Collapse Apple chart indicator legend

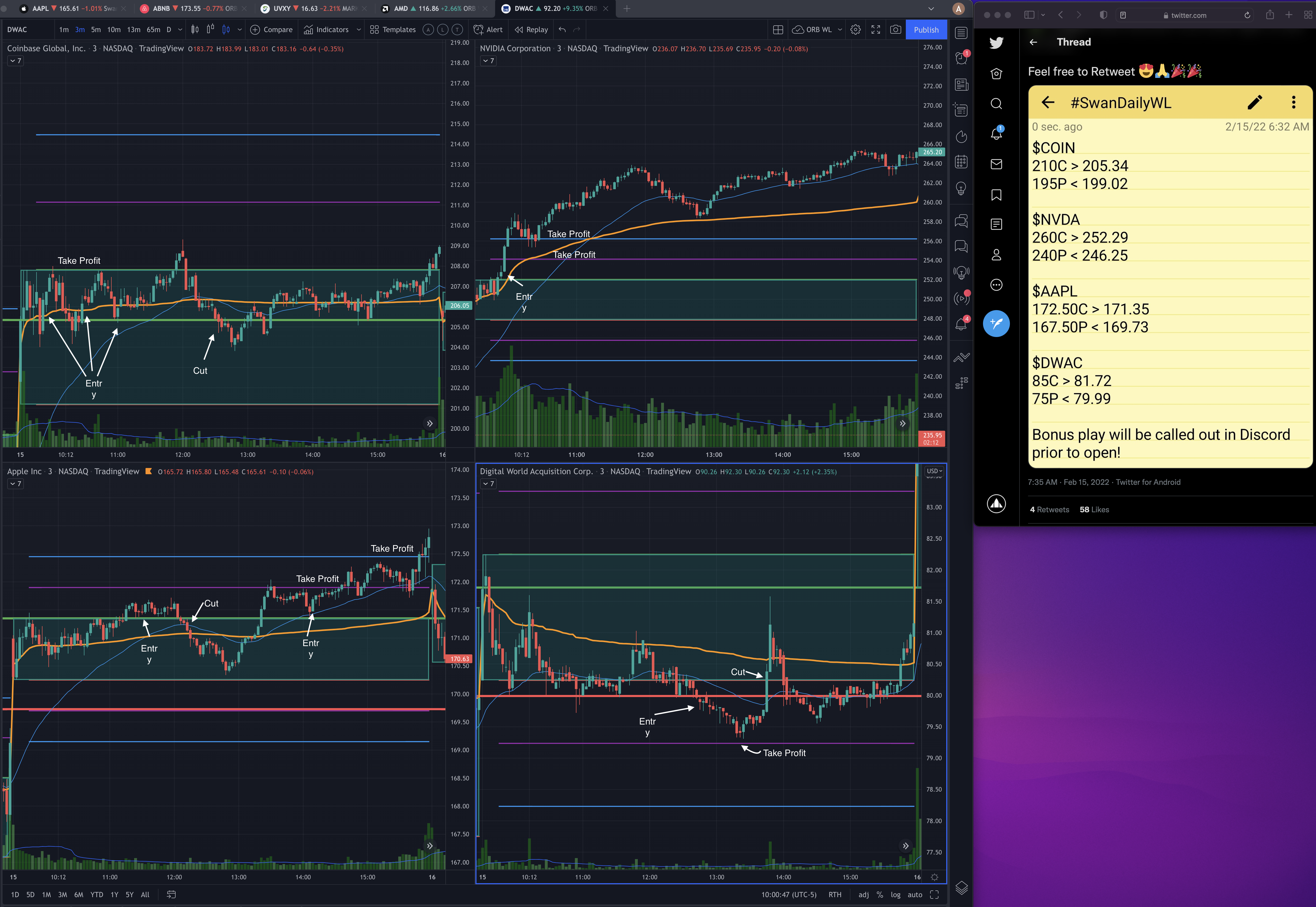[x=15, y=484]
